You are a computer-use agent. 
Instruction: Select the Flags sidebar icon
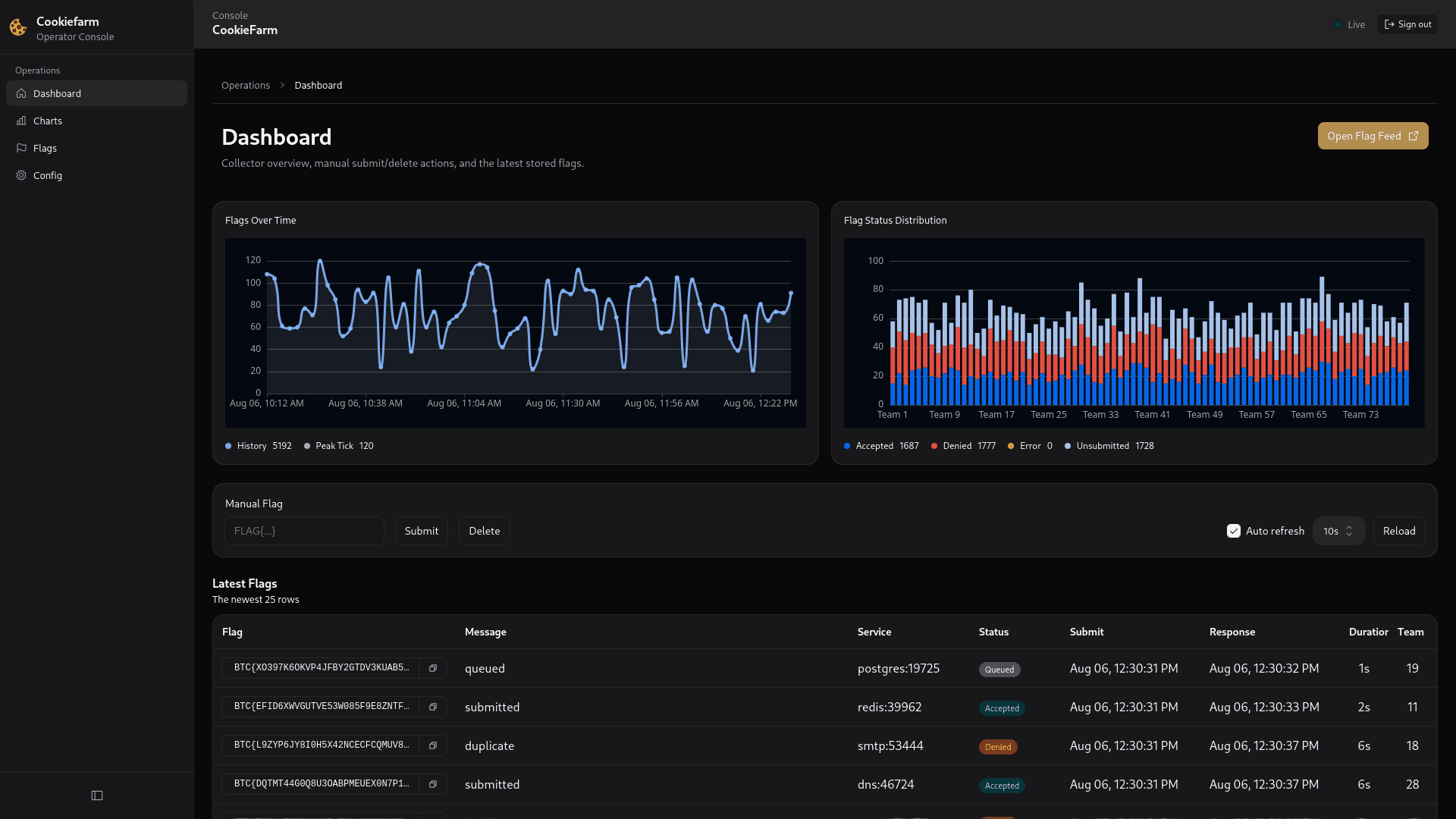pos(21,148)
